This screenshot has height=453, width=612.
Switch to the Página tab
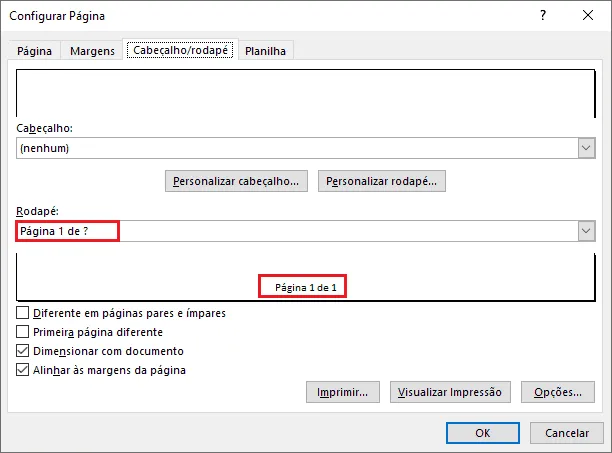point(34,51)
